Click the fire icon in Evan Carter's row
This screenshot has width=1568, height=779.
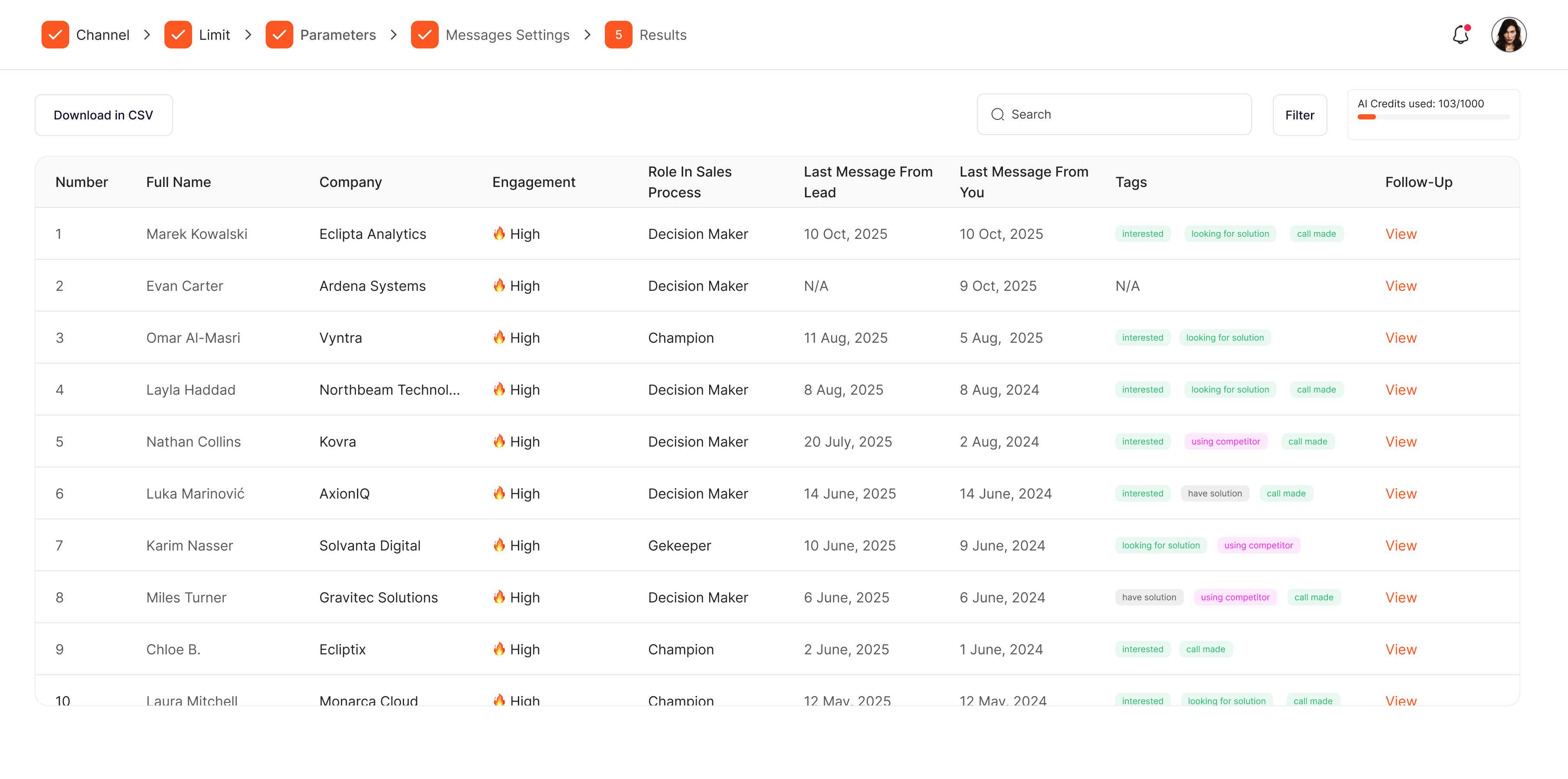[499, 285]
